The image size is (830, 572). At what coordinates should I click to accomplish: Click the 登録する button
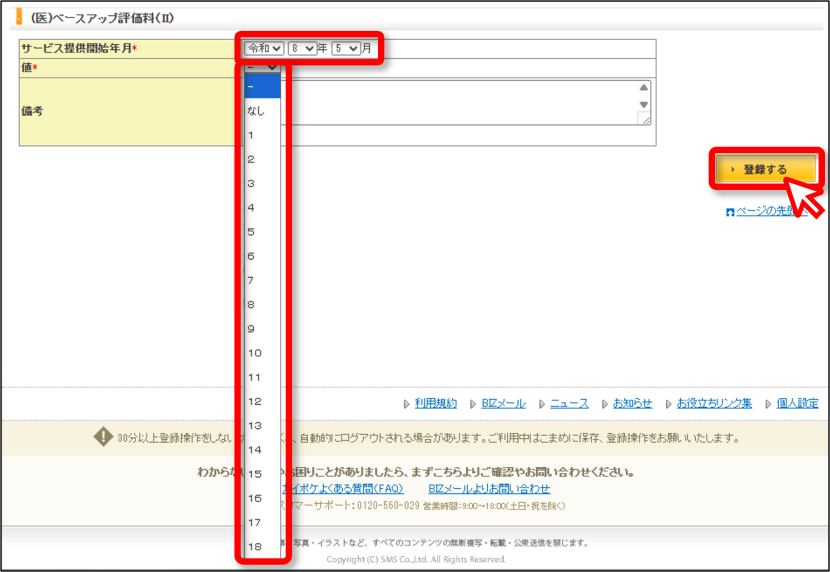coord(766,169)
